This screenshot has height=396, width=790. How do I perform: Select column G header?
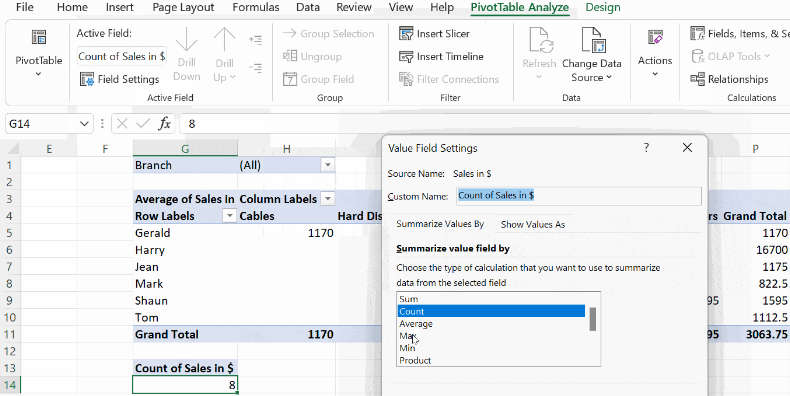[x=185, y=148]
